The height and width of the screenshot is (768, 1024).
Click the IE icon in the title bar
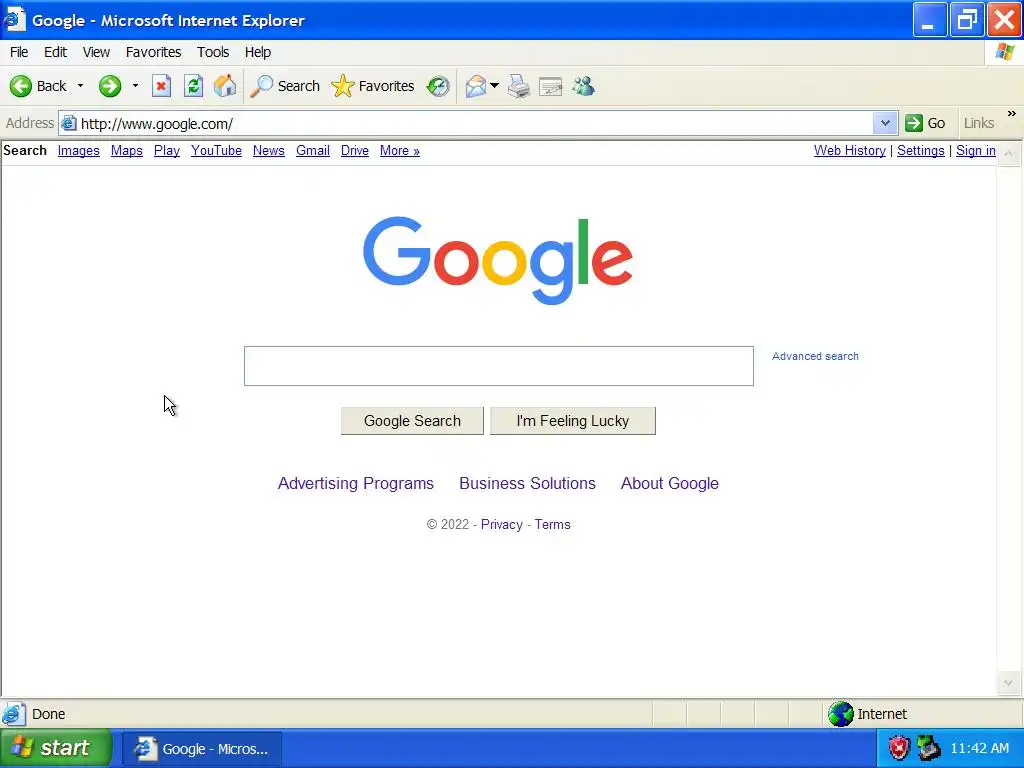[14, 20]
